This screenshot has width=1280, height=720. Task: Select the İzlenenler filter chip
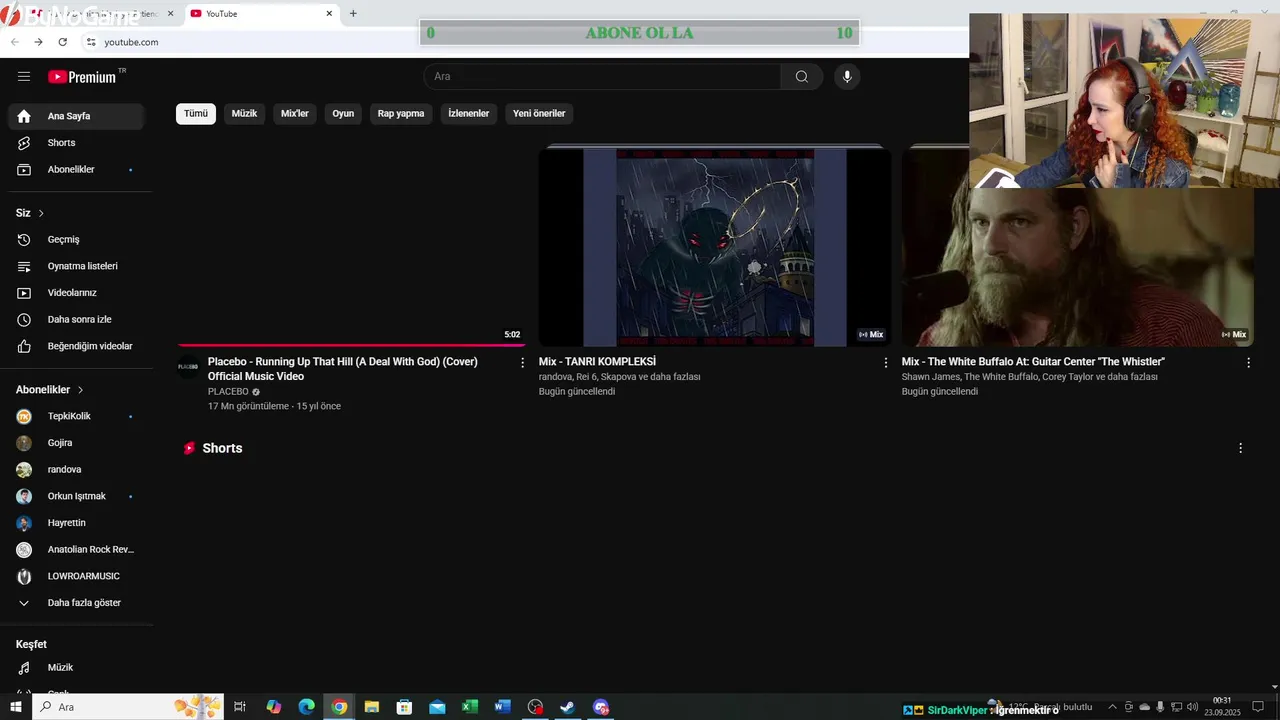(x=468, y=114)
